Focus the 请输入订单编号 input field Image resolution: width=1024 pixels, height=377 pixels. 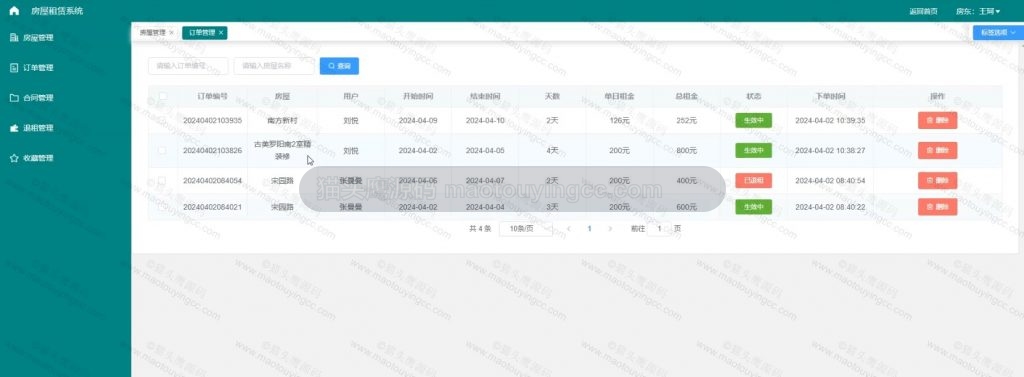coord(188,66)
